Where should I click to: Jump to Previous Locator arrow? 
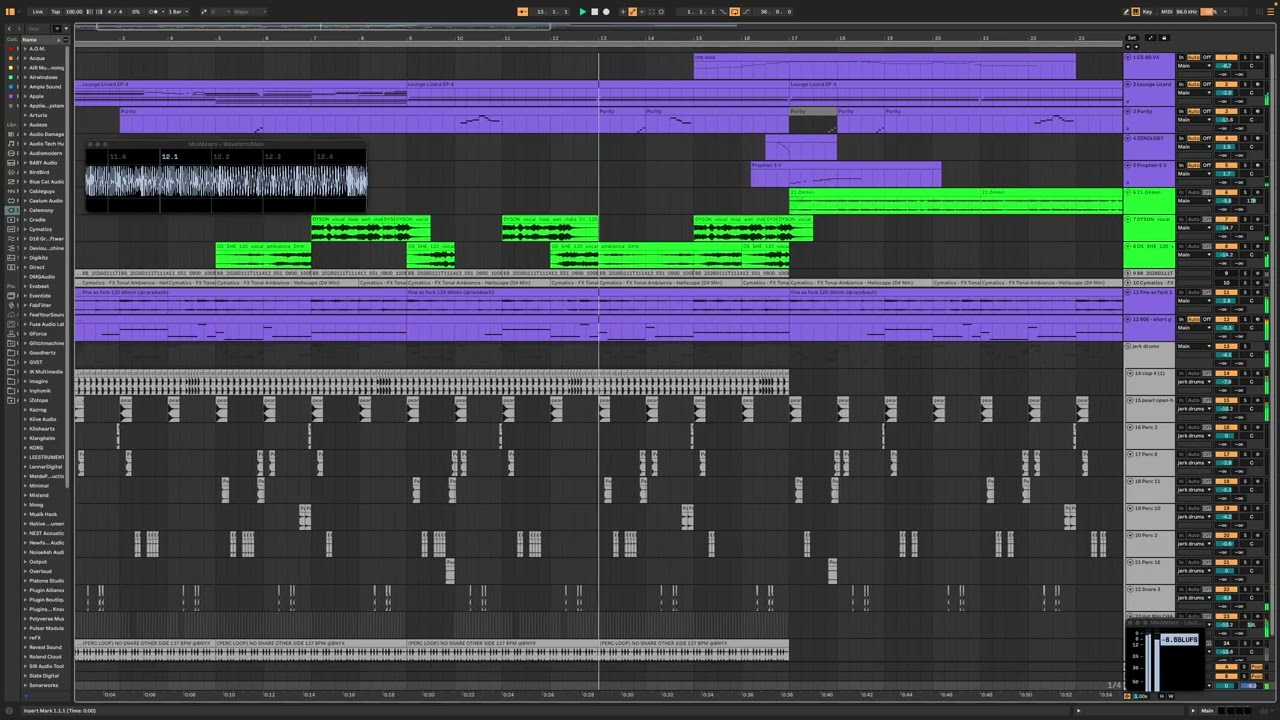pos(1128,47)
